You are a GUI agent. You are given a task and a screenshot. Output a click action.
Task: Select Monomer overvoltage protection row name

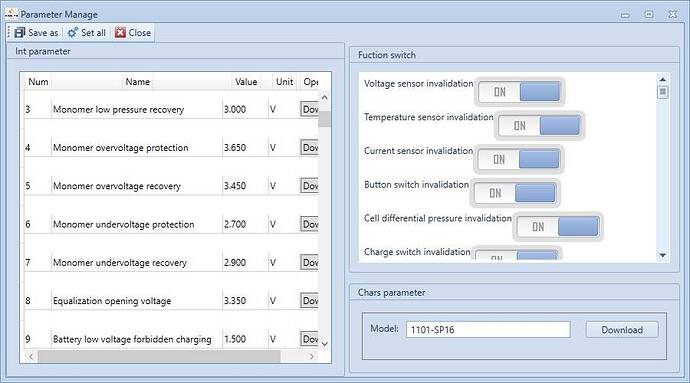(121, 148)
